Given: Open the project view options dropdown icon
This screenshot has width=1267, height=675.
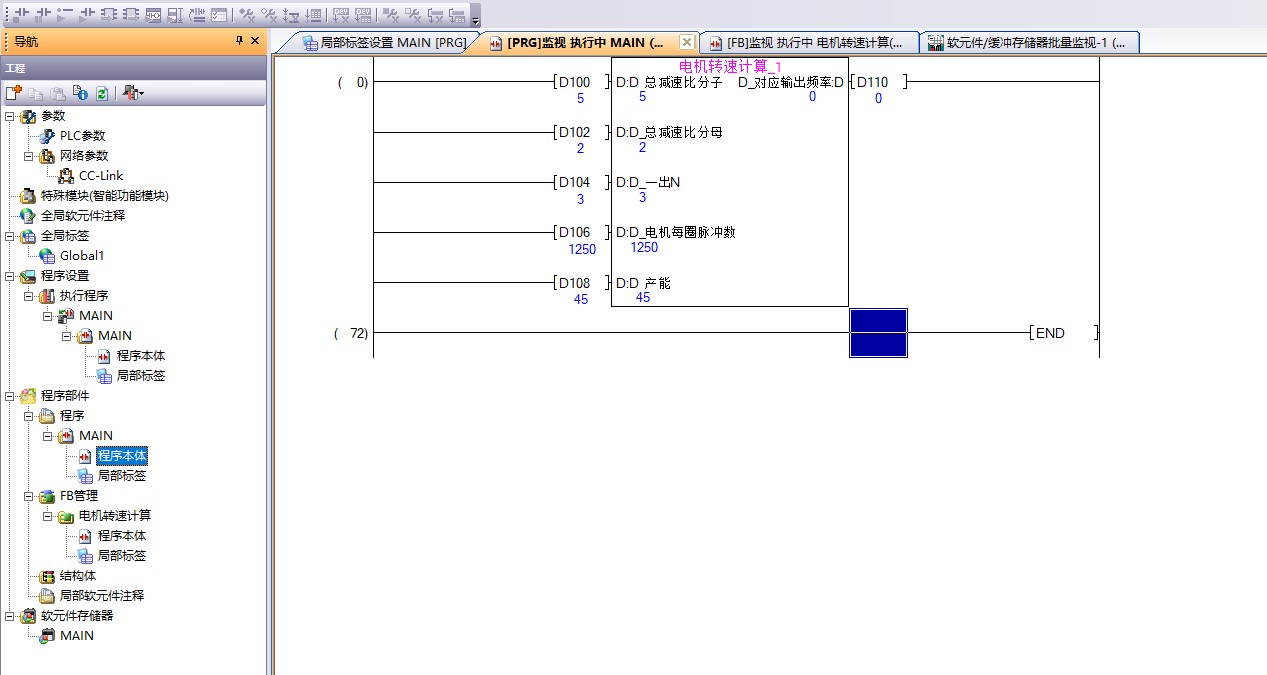Looking at the screenshot, I should [134, 93].
